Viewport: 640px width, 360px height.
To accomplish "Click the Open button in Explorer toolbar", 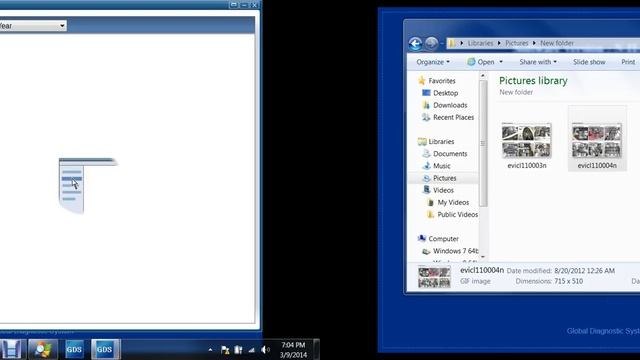I will pos(481,62).
